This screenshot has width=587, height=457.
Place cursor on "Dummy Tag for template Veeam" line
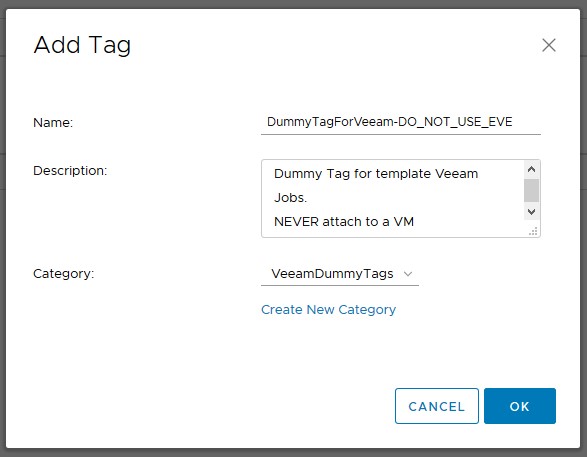pos(376,174)
